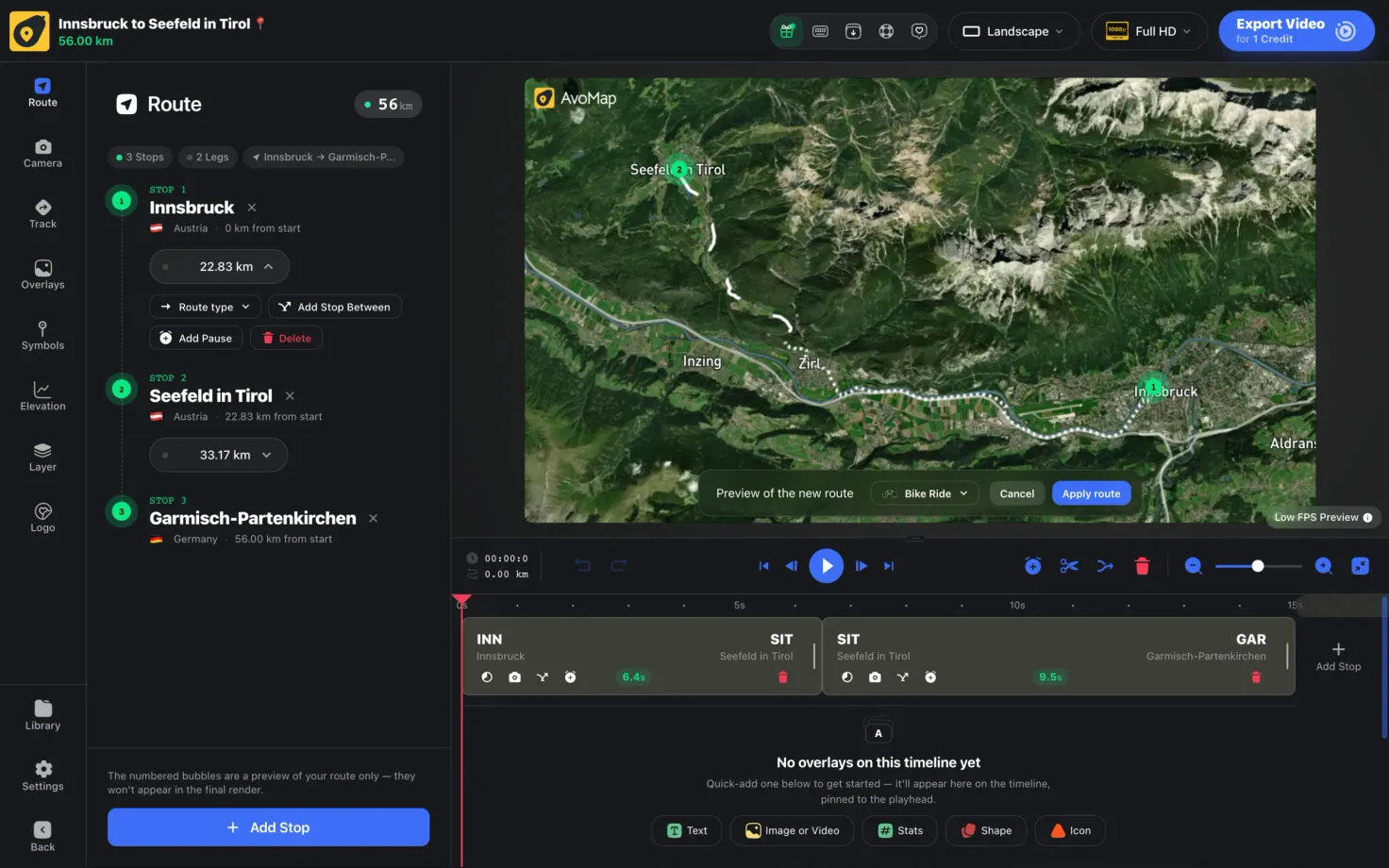Open the Settings sidebar item
The height and width of the screenshot is (868, 1389).
pyautogui.click(x=42, y=776)
